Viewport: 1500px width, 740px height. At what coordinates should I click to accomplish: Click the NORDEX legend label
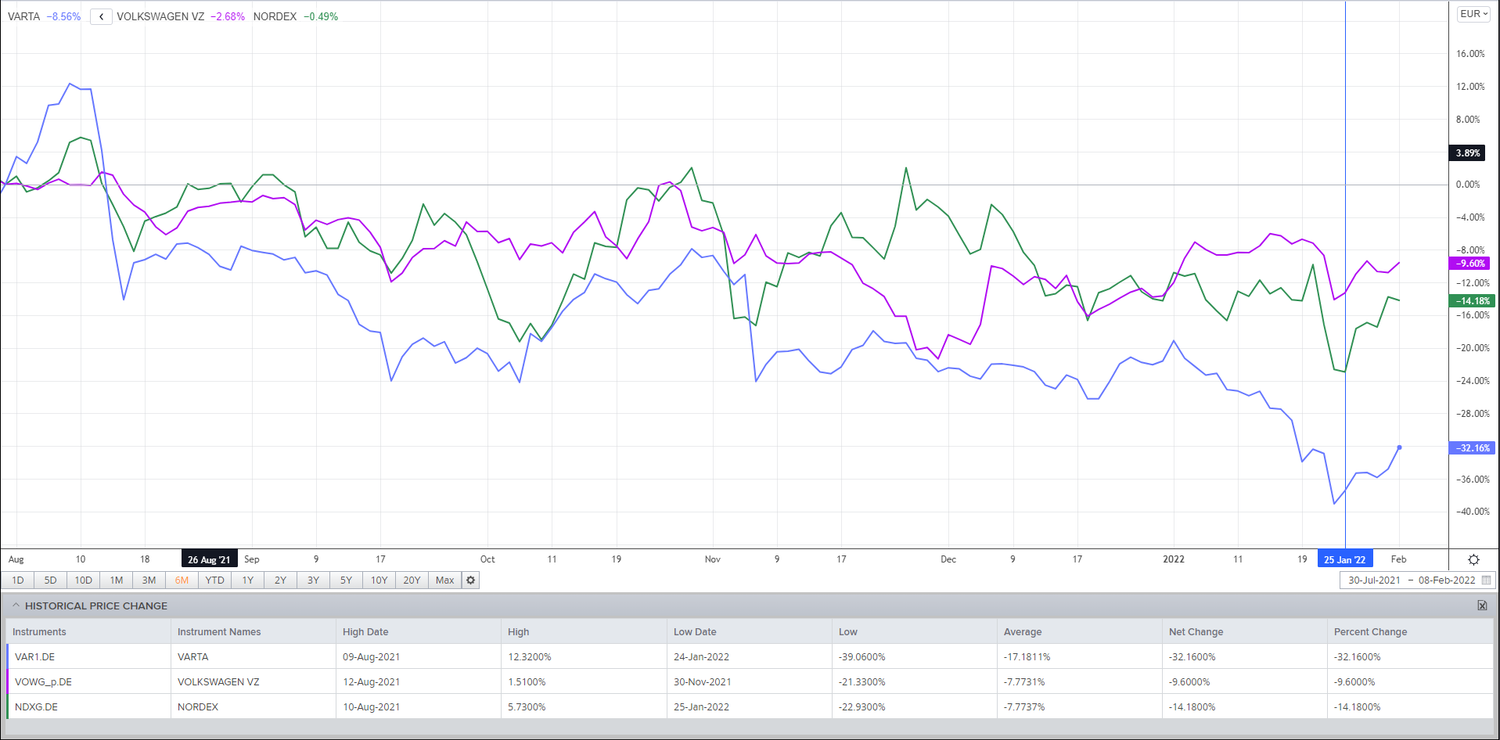point(273,17)
